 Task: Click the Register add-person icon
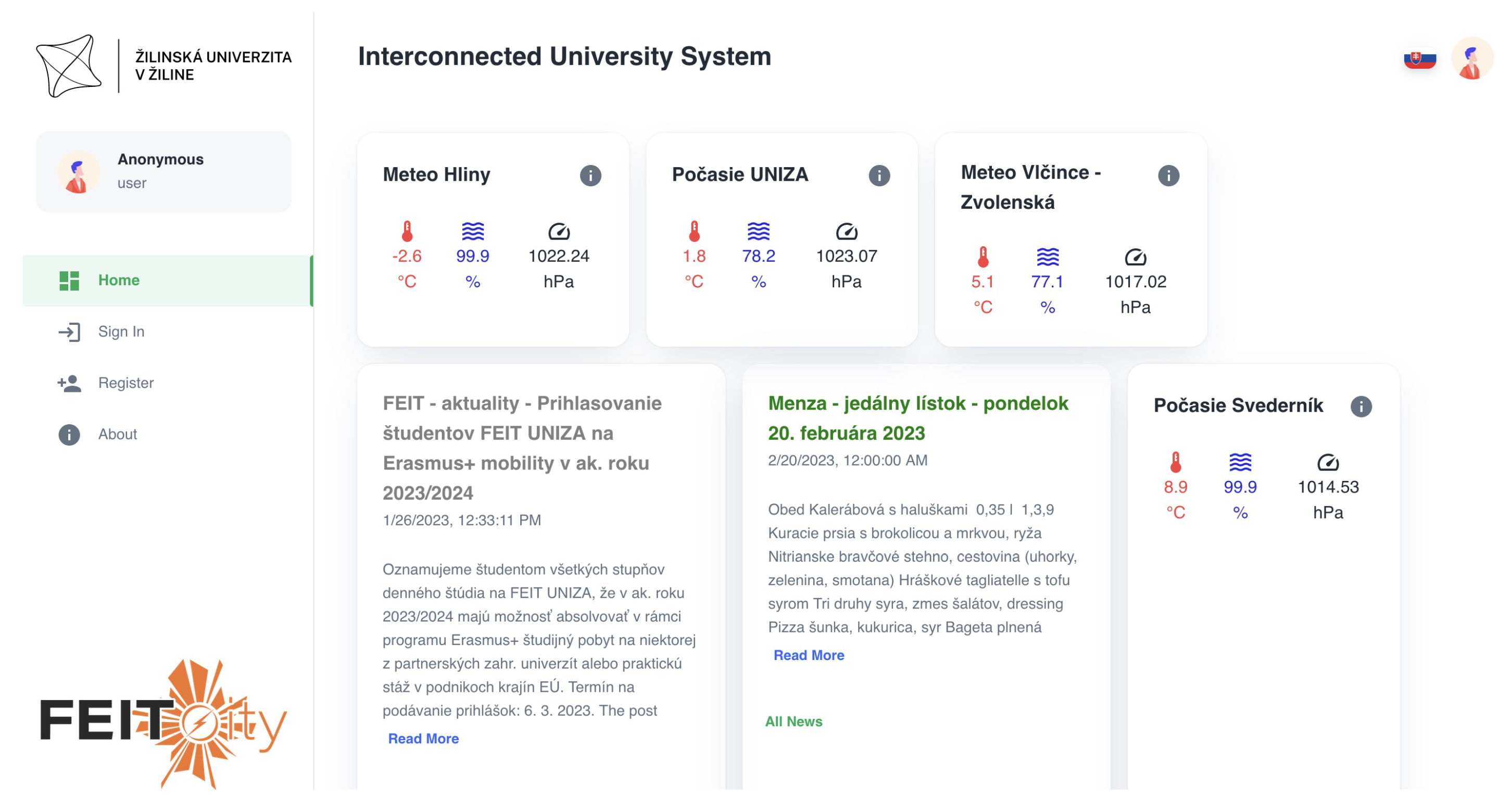coord(69,384)
